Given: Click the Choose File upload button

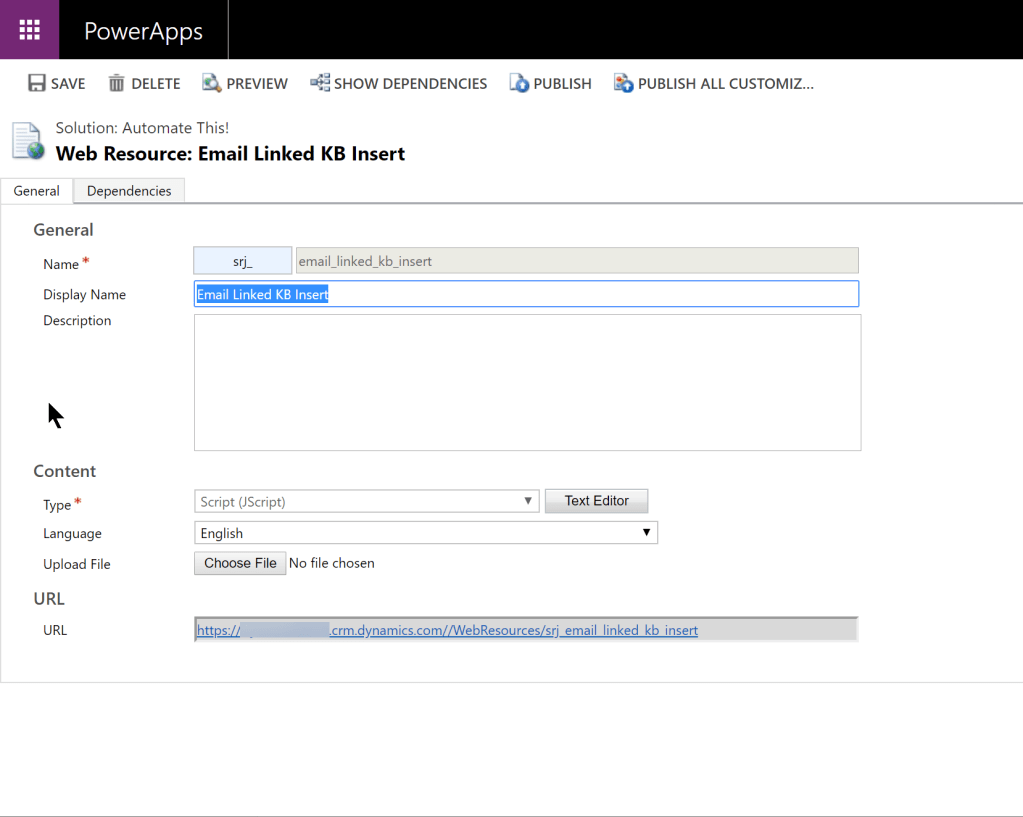Looking at the screenshot, I should tap(240, 563).
